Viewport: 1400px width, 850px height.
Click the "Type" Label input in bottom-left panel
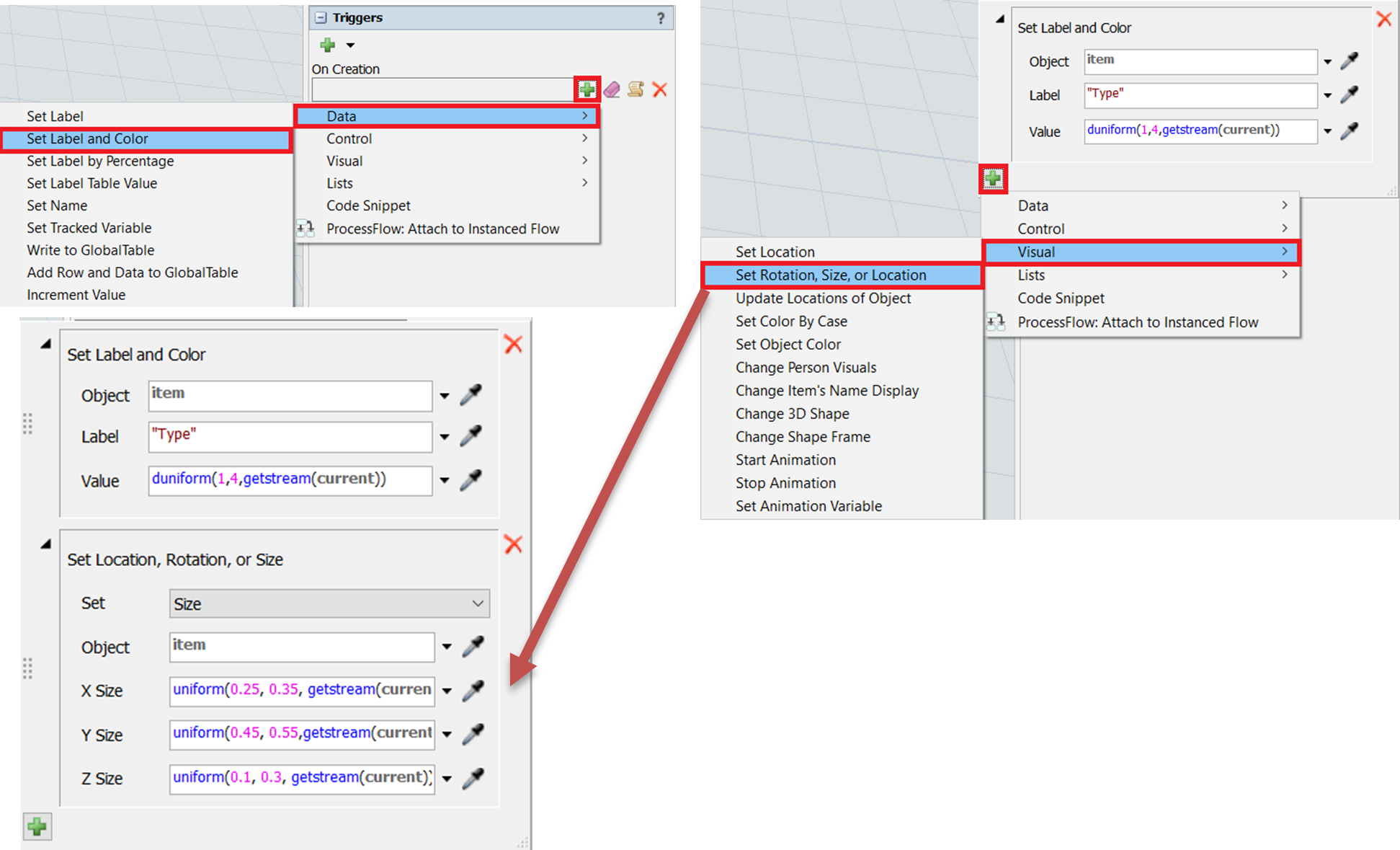click(290, 437)
